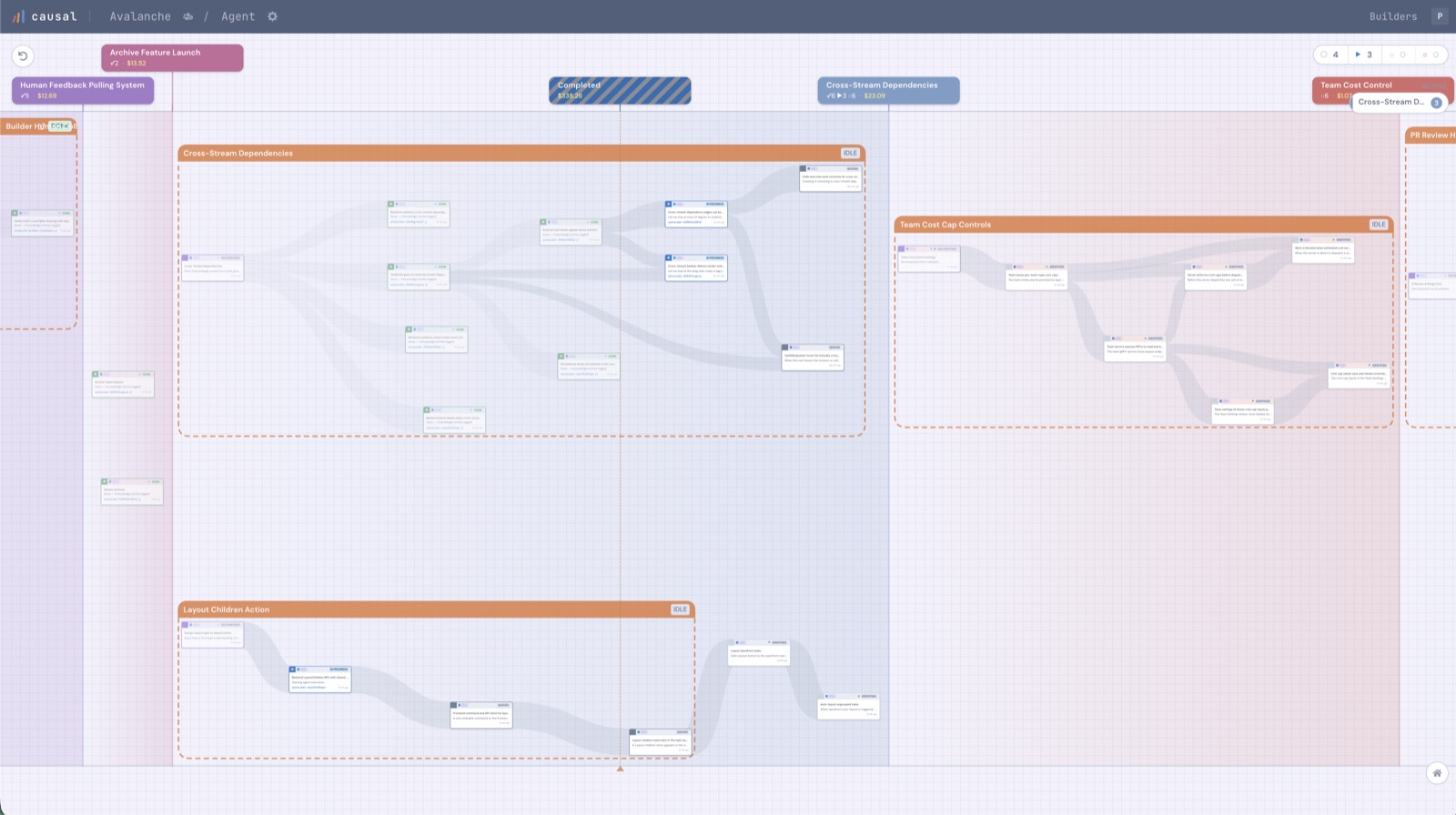Open the Avalanche breadcrumb

coord(140,16)
